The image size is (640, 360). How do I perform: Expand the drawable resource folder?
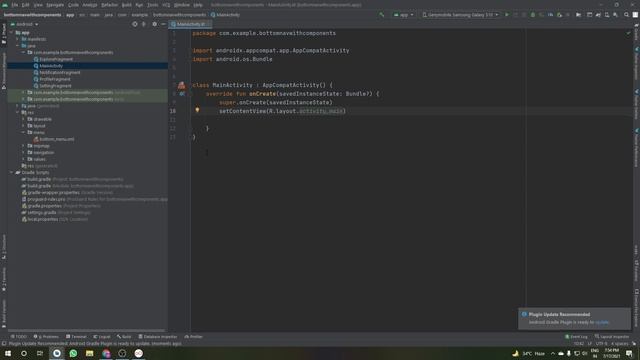(23, 119)
